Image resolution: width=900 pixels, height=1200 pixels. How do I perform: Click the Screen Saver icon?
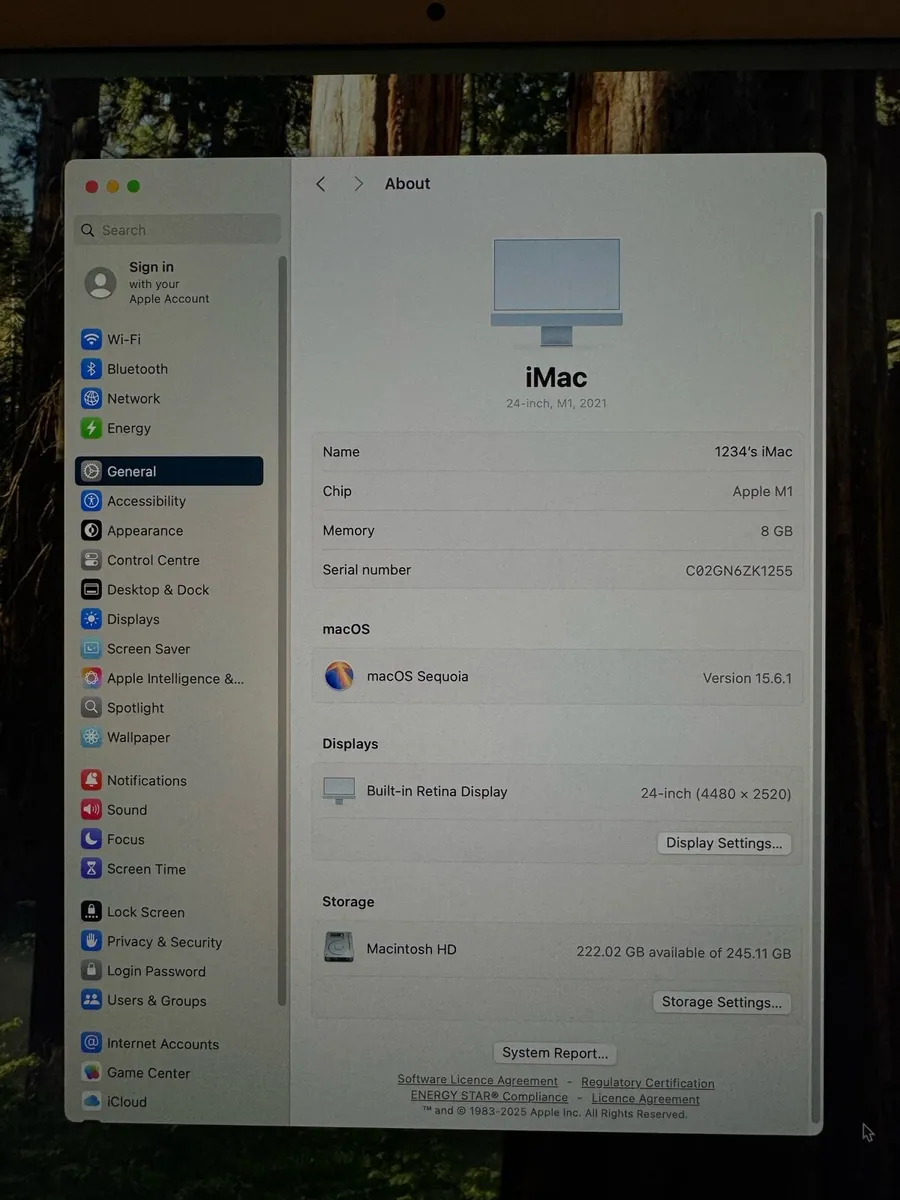coord(91,649)
